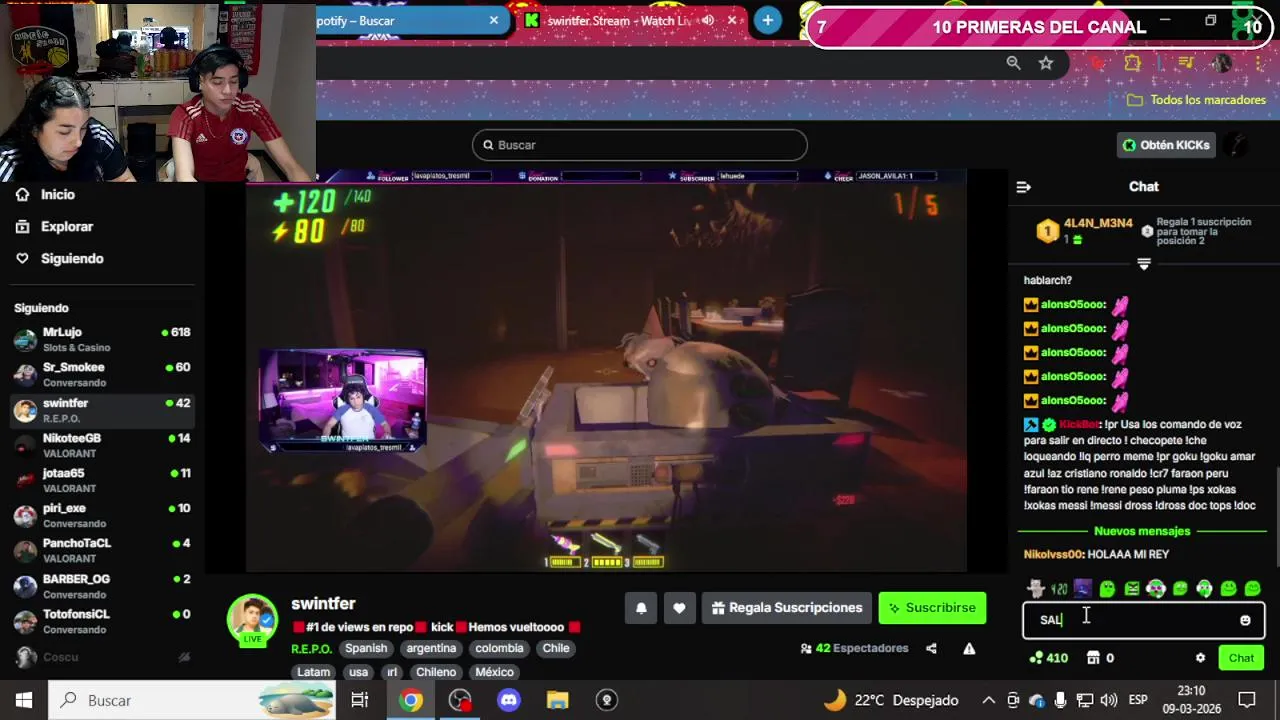Image resolution: width=1280 pixels, height=720 pixels.
Task: Open BARBER_OG channel in sidebar
Action: (x=100, y=587)
